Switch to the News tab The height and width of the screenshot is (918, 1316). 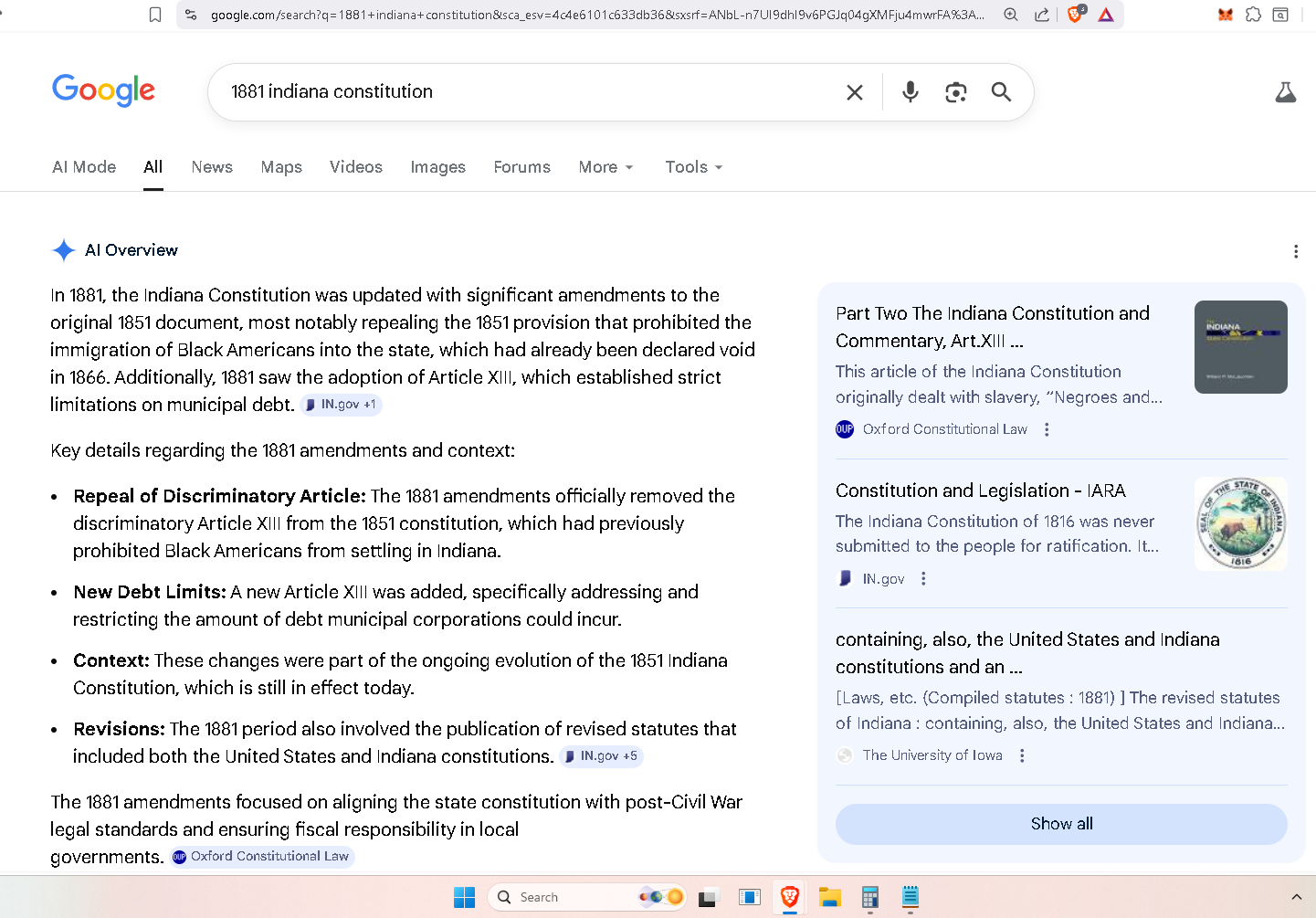(212, 167)
